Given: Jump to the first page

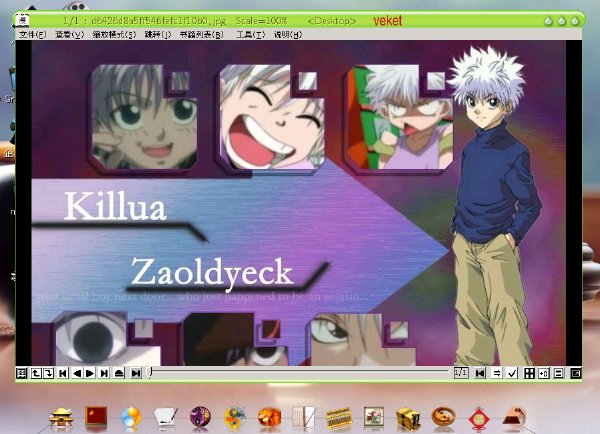Looking at the screenshot, I should point(63,373).
